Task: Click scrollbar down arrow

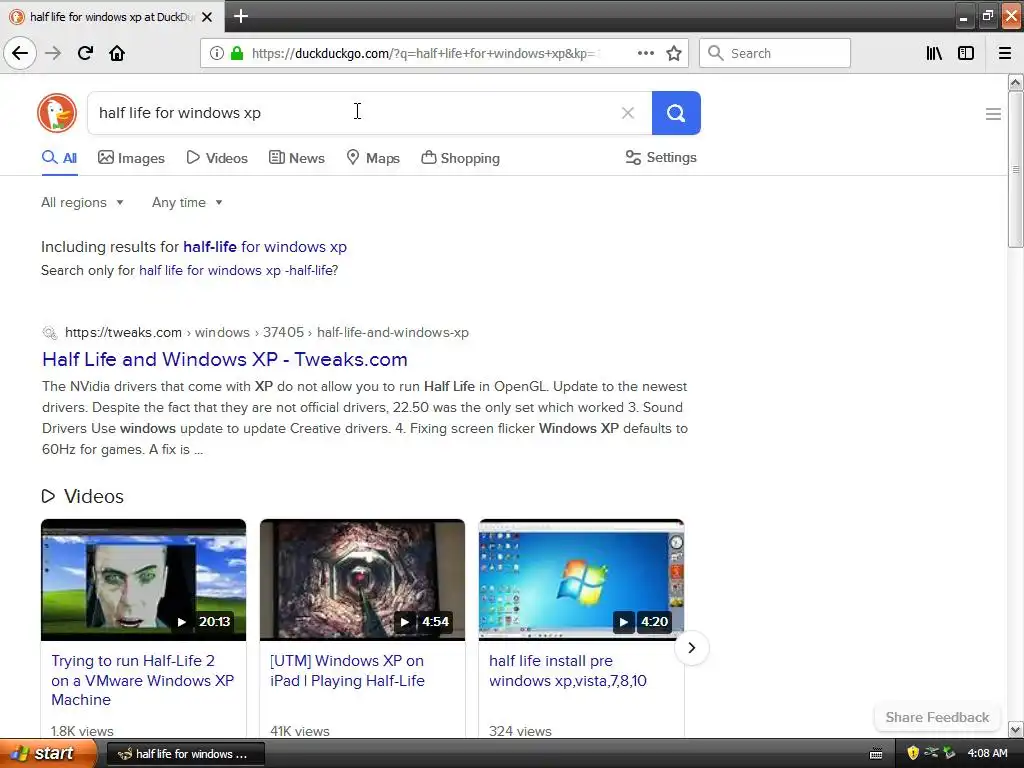Action: (x=1015, y=729)
